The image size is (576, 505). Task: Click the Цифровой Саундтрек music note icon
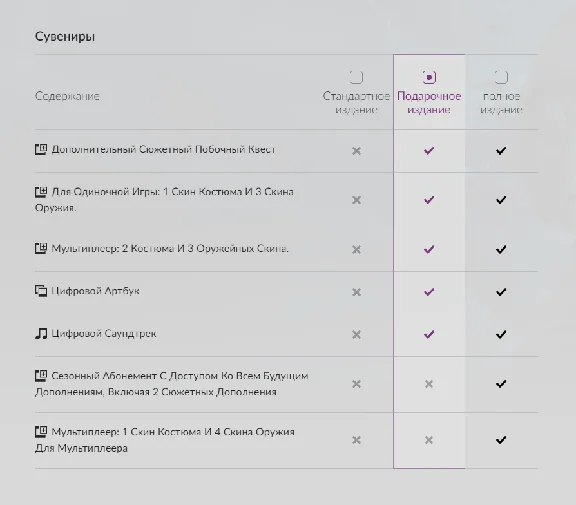[x=41, y=333]
